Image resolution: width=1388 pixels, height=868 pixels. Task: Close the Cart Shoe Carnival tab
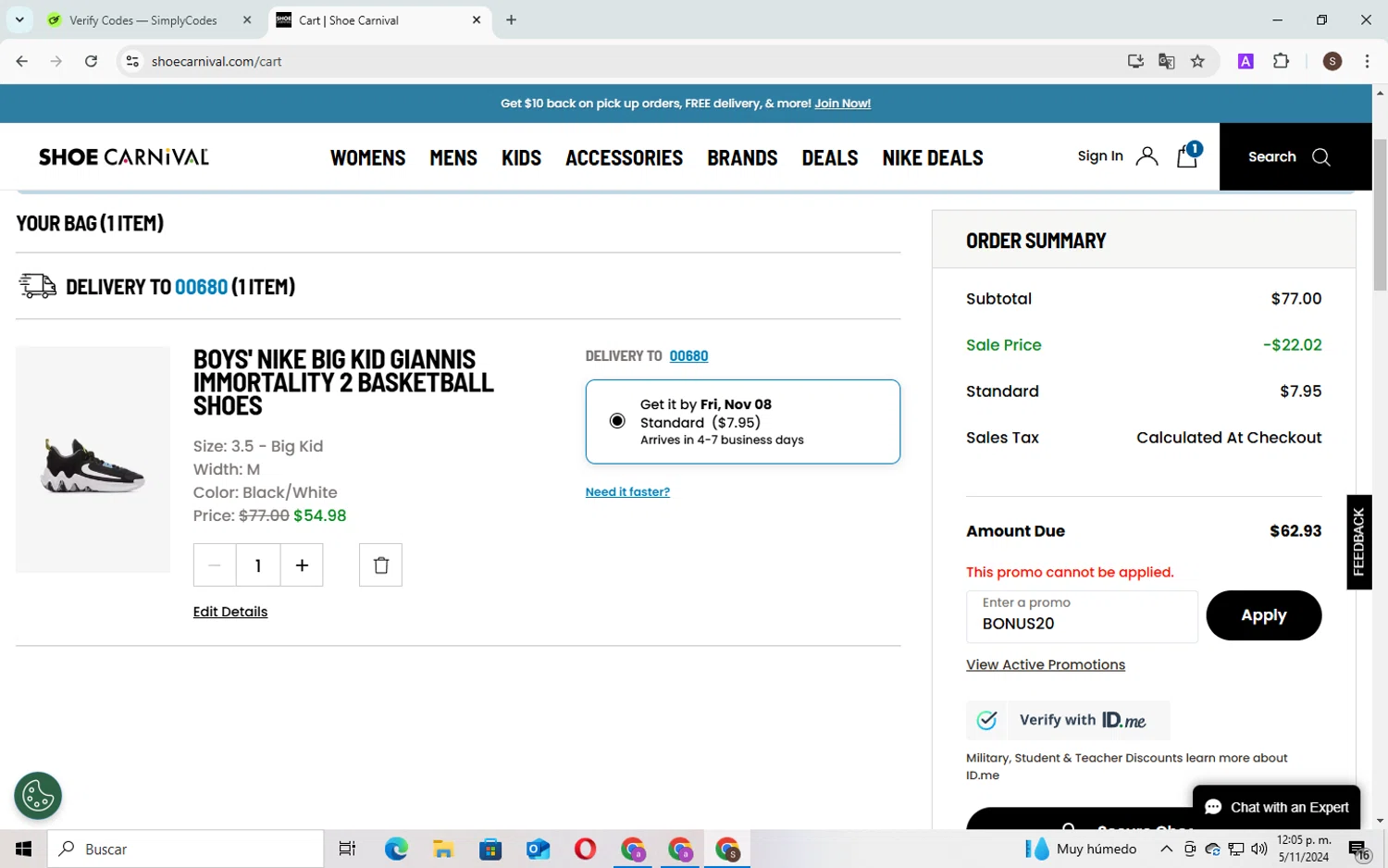coord(477,19)
